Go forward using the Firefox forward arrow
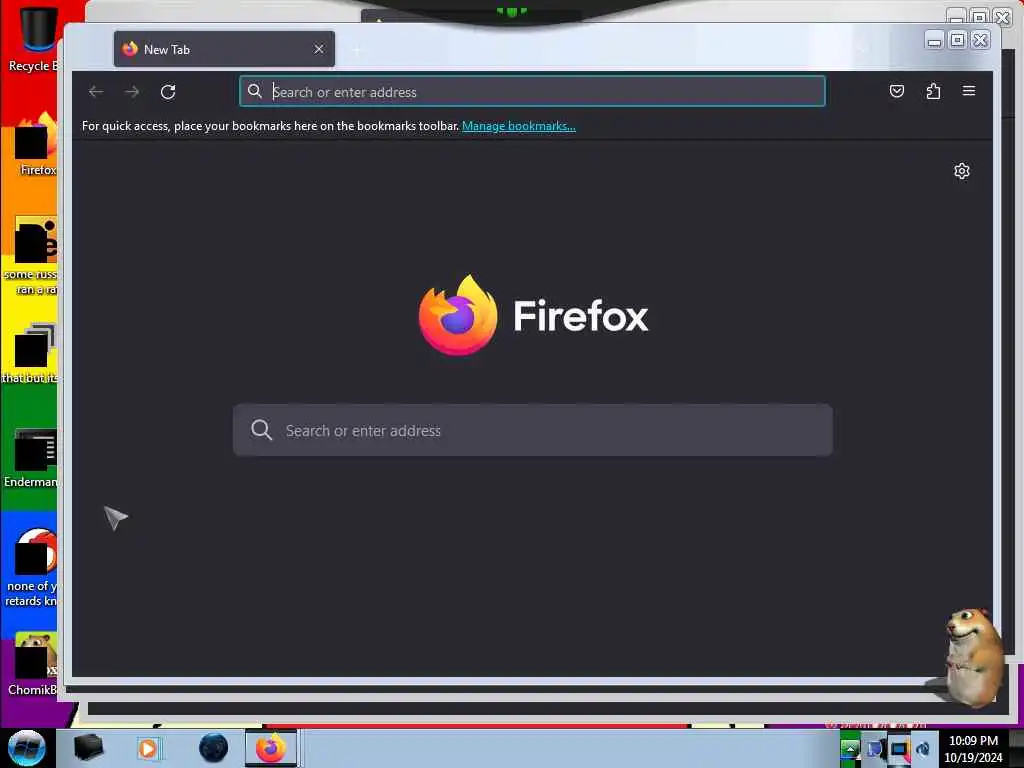 132,92
